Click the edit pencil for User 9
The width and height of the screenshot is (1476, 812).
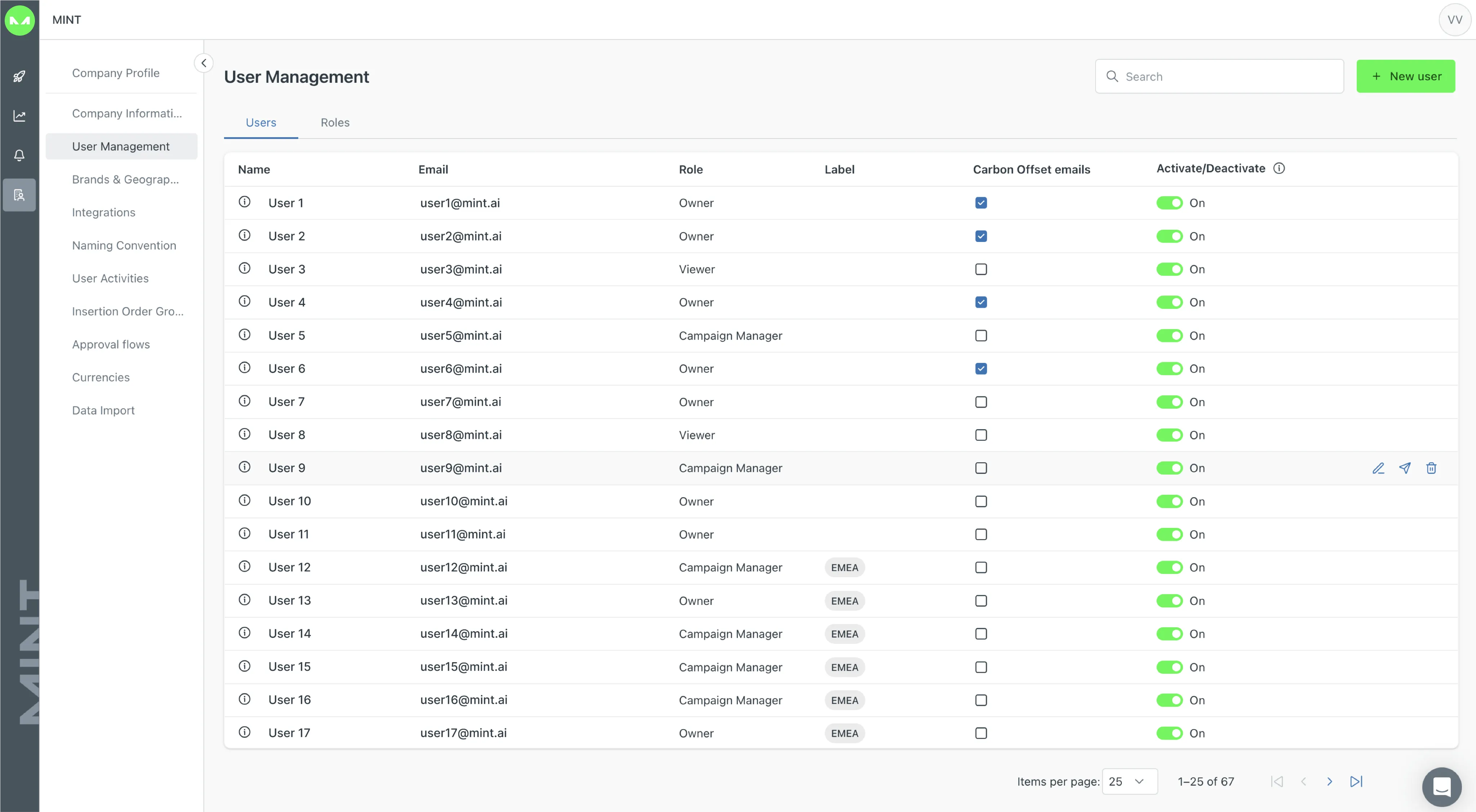[x=1378, y=468]
